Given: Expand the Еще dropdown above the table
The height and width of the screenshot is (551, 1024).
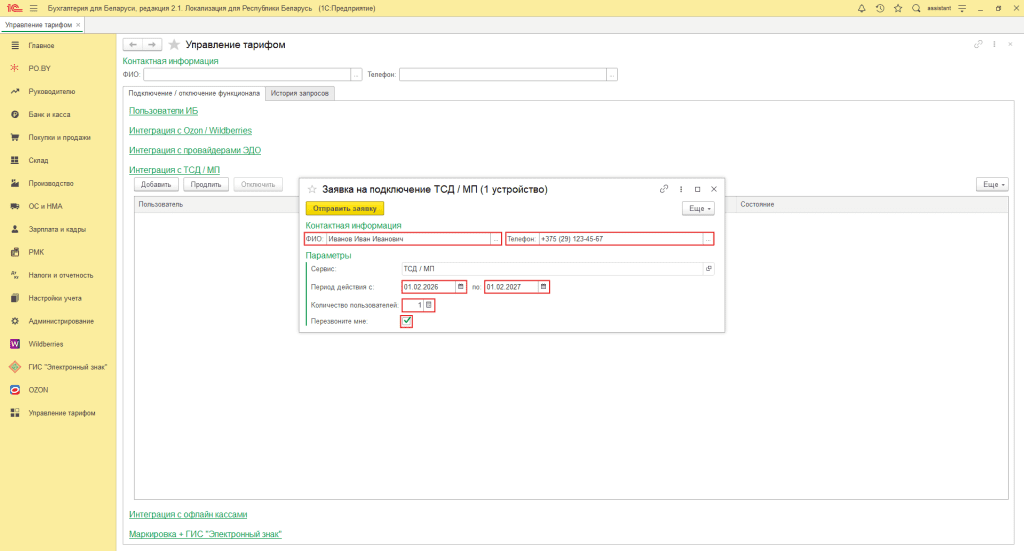Looking at the screenshot, I should point(991,185).
